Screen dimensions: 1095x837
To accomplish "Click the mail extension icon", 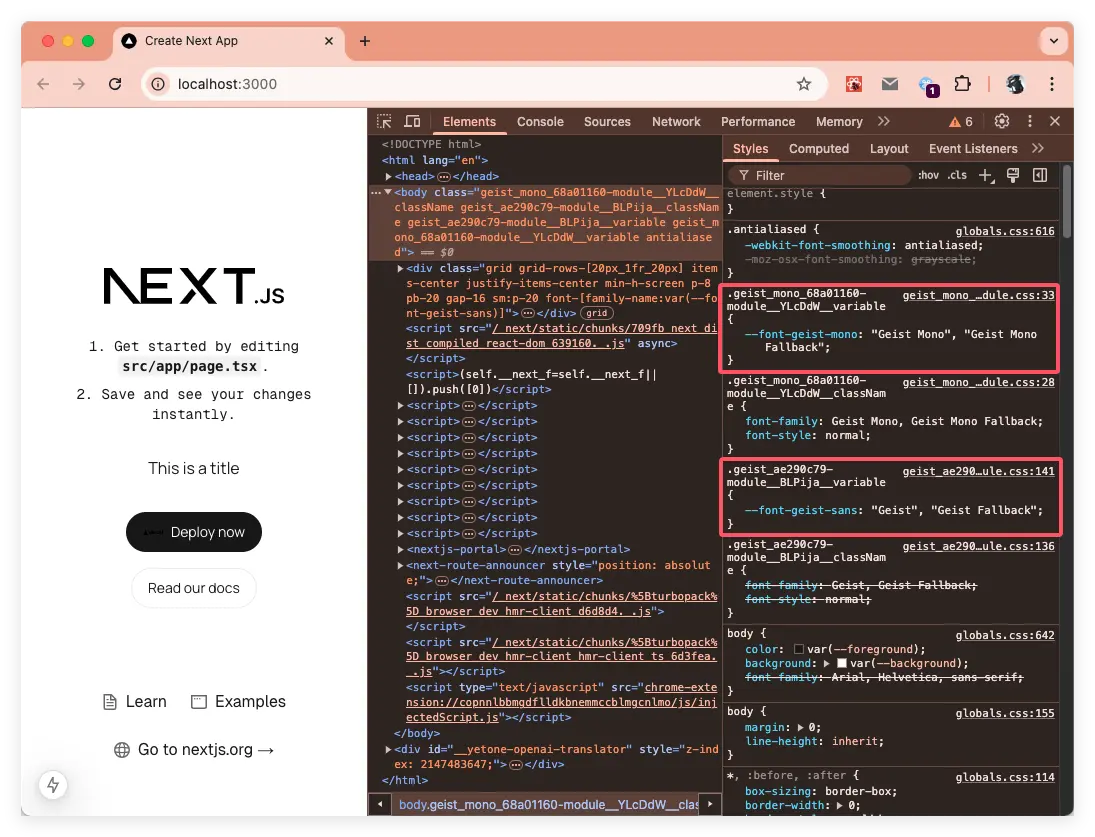I will coord(890,84).
